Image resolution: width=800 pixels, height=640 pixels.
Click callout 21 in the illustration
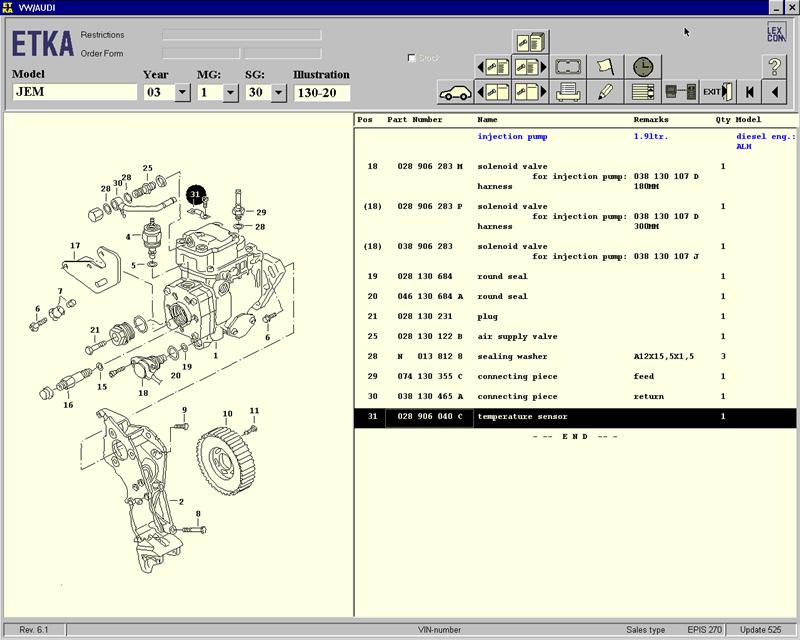95,330
